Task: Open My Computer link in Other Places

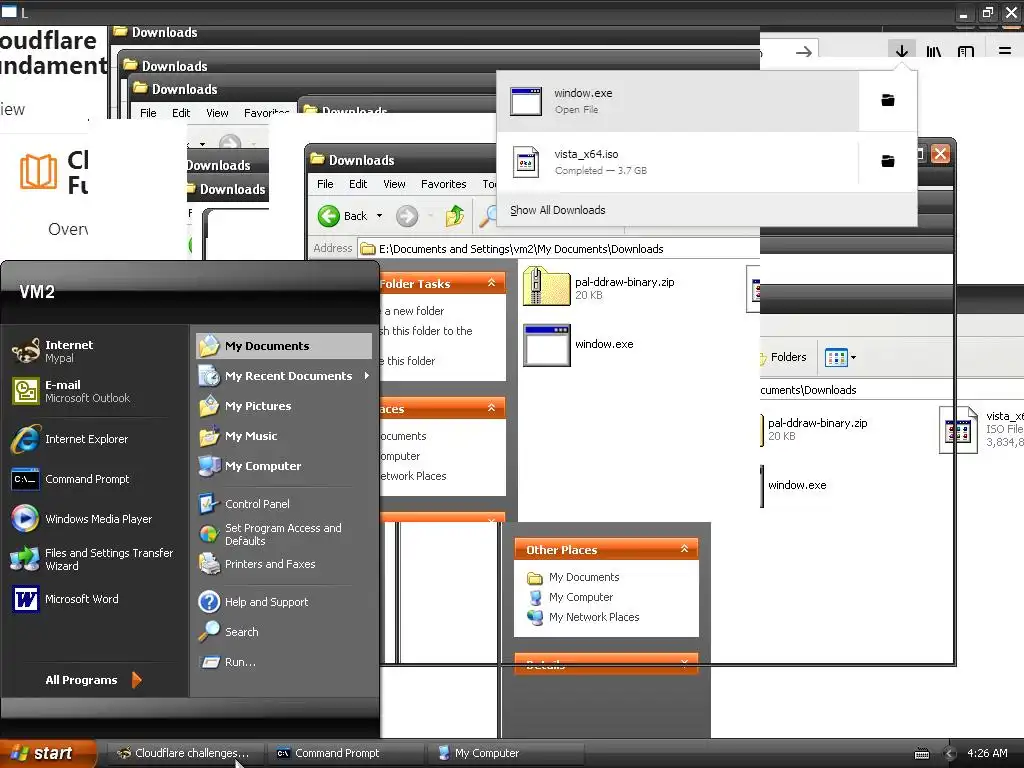Action: pyautogui.click(x=581, y=597)
